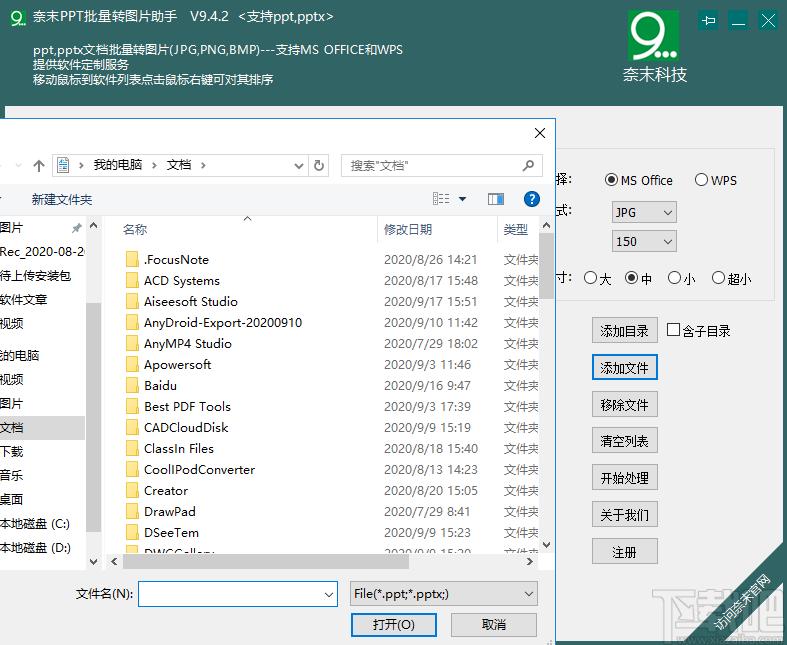
Task: Click the ACD Systems folder icon
Action: tap(132, 281)
